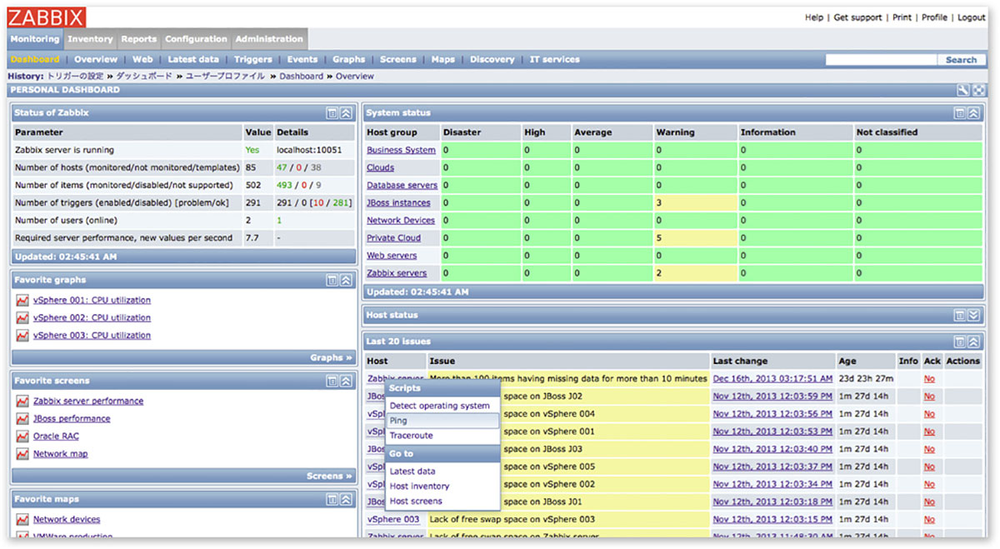The height and width of the screenshot is (549, 1000).
Task: Open Favorite graphs widget menu icon
Action: click(332, 280)
